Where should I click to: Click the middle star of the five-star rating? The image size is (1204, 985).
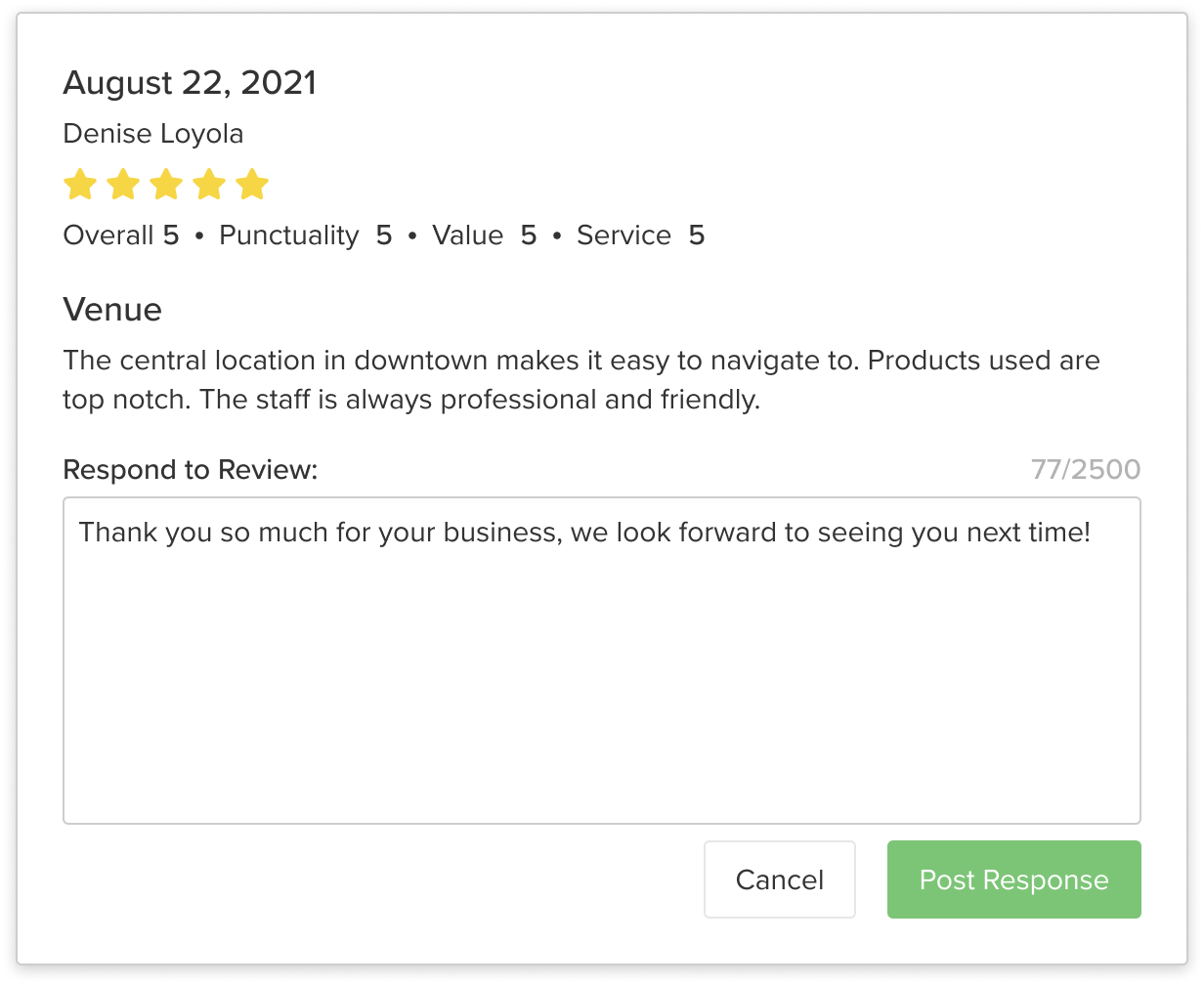point(168,183)
